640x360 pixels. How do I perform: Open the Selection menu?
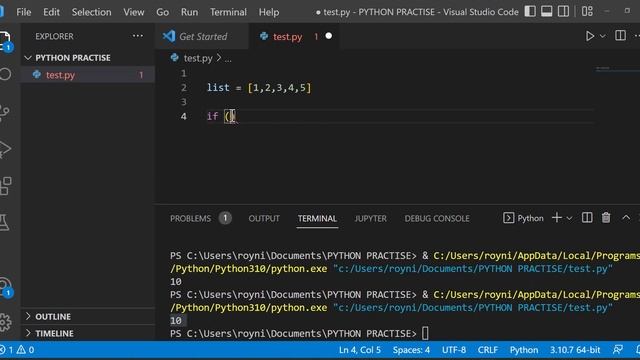coord(91,12)
